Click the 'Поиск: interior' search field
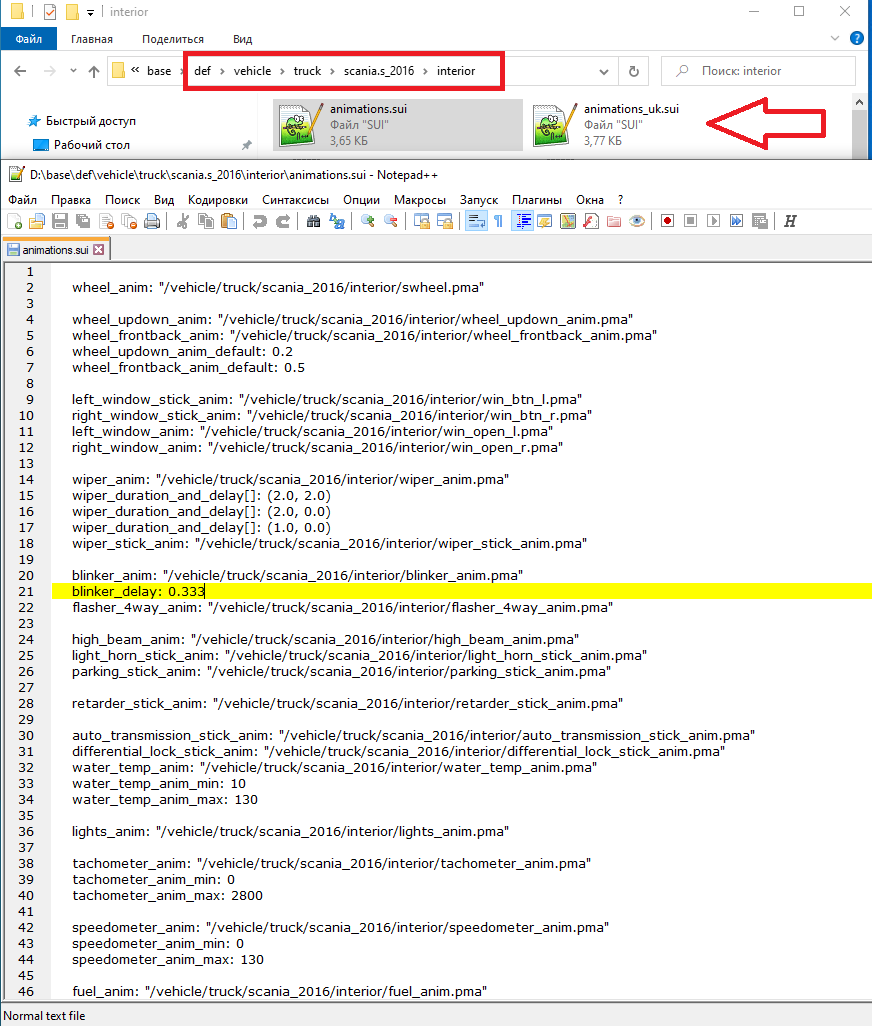Image resolution: width=872 pixels, height=1026 pixels. coord(758,71)
